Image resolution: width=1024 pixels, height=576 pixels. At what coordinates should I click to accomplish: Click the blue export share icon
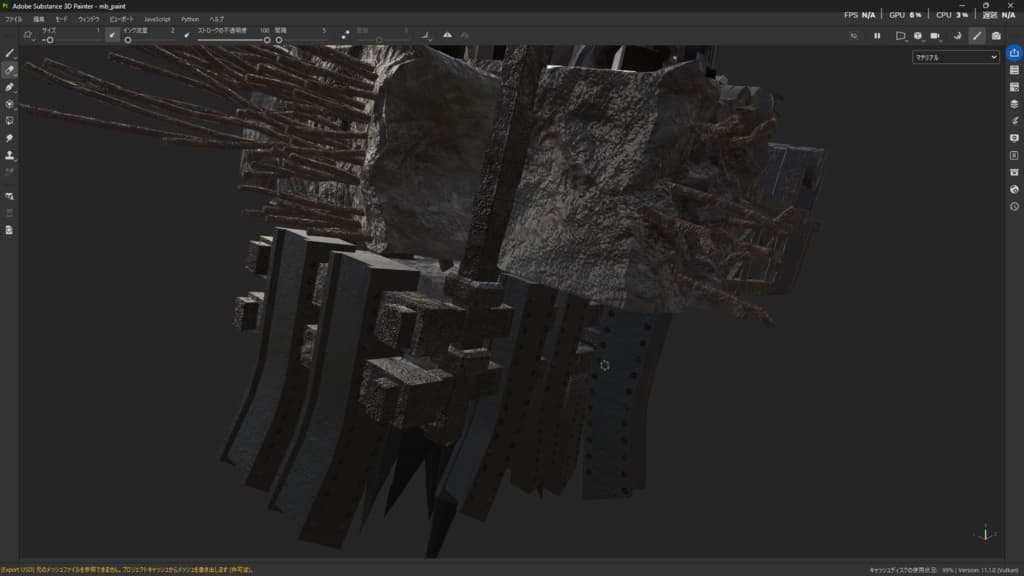(1014, 53)
